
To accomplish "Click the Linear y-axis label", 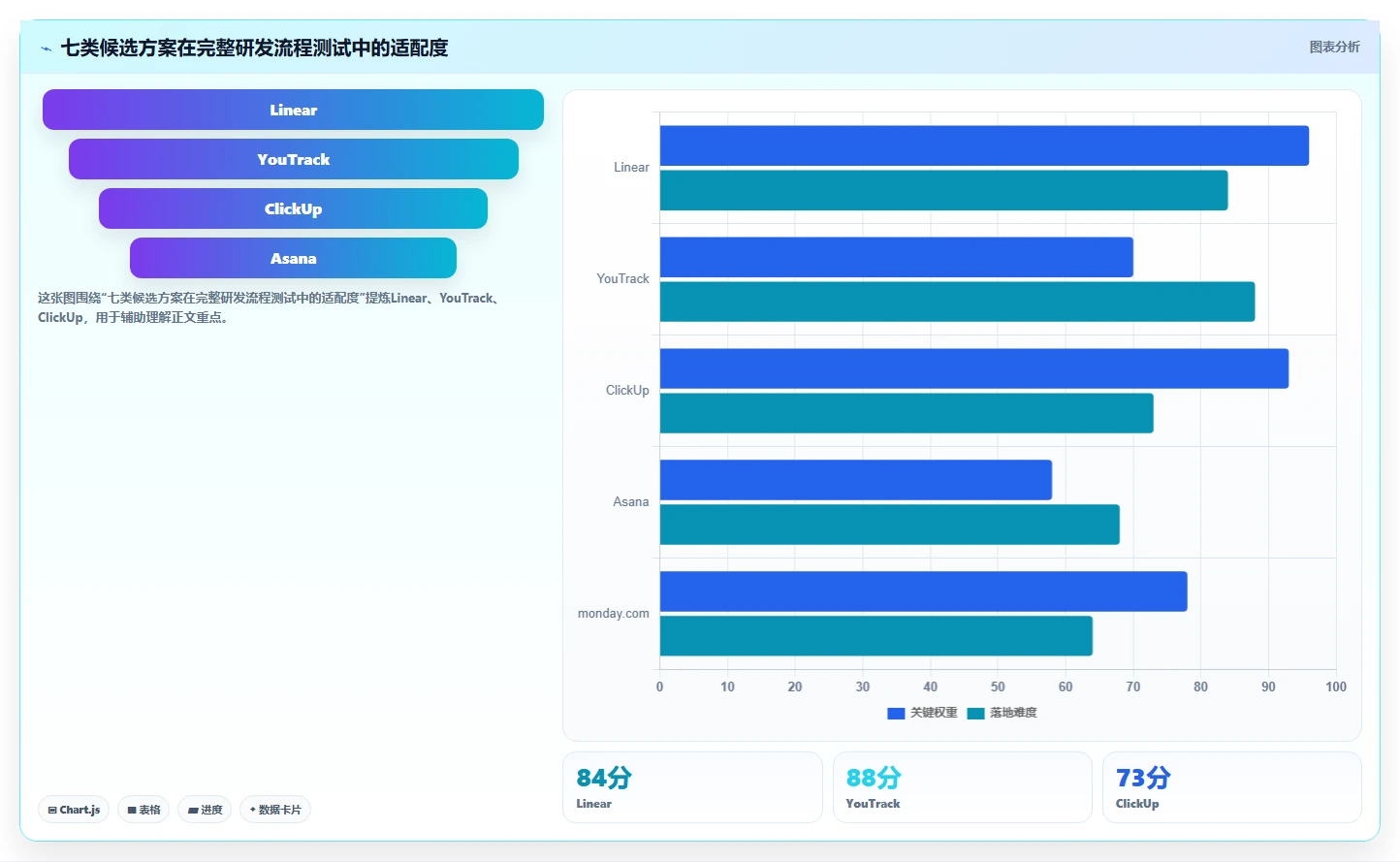I will [x=631, y=168].
